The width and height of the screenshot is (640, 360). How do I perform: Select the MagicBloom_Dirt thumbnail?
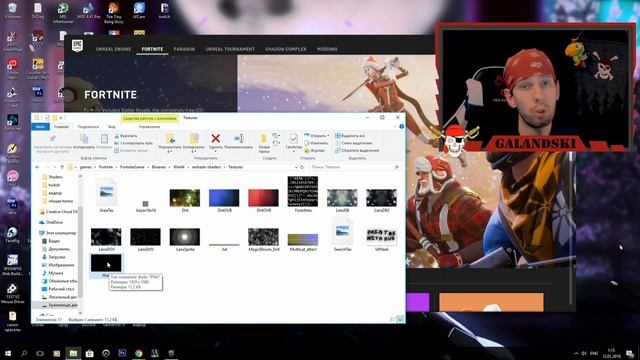click(263, 237)
